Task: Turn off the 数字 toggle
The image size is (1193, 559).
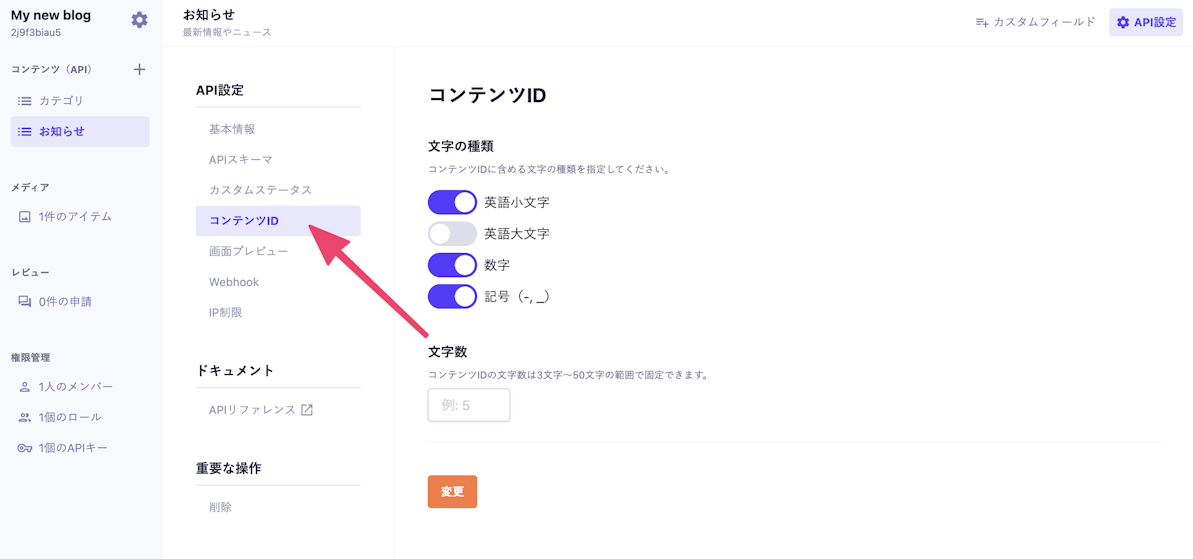Action: 452,265
